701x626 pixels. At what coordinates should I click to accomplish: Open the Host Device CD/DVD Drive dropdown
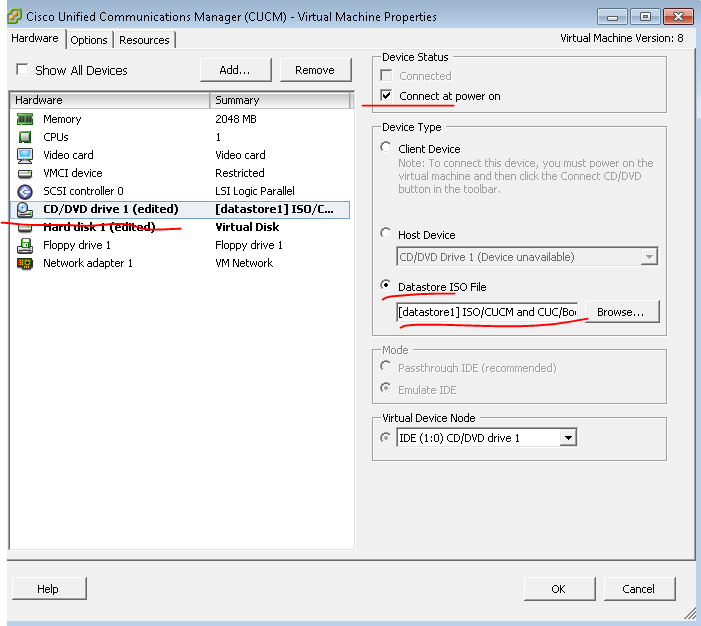[x=649, y=257]
